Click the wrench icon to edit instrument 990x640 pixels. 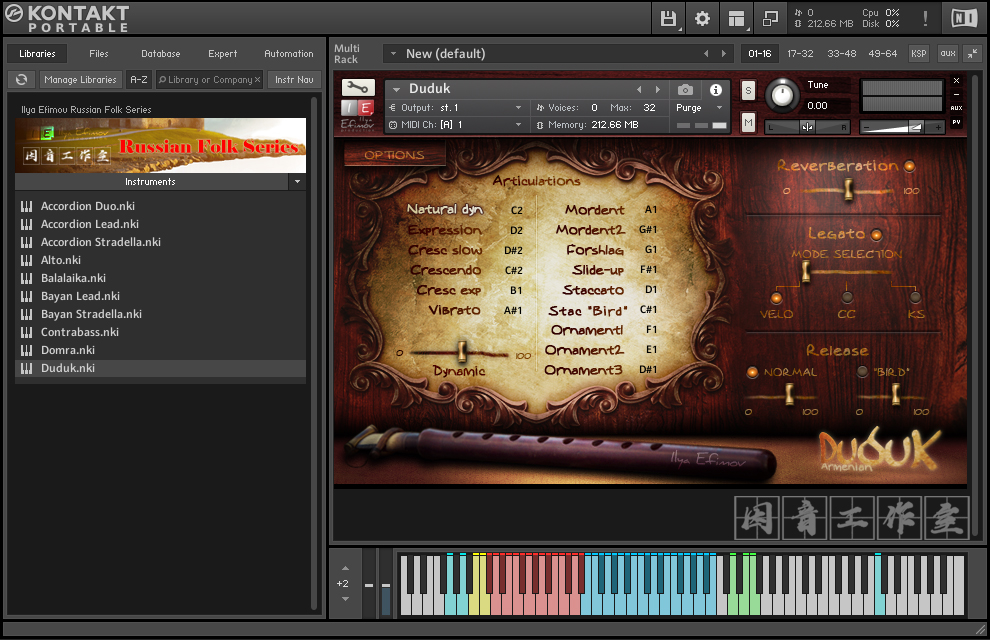[x=357, y=88]
